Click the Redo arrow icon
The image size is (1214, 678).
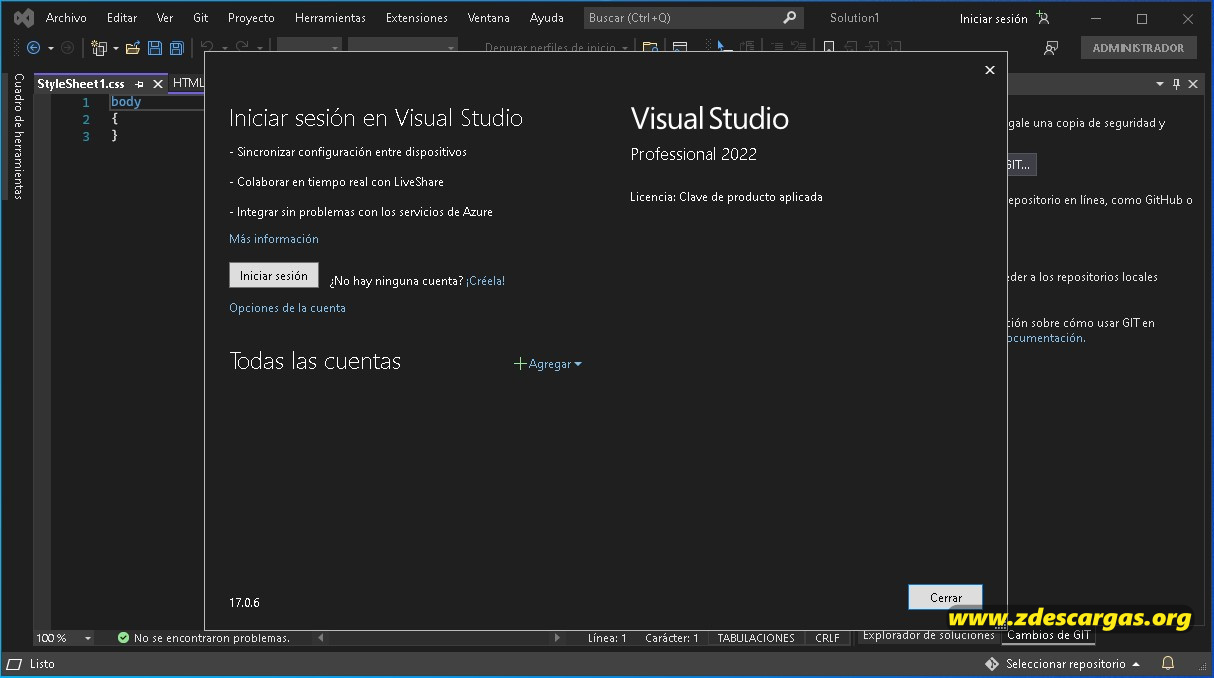click(x=242, y=47)
